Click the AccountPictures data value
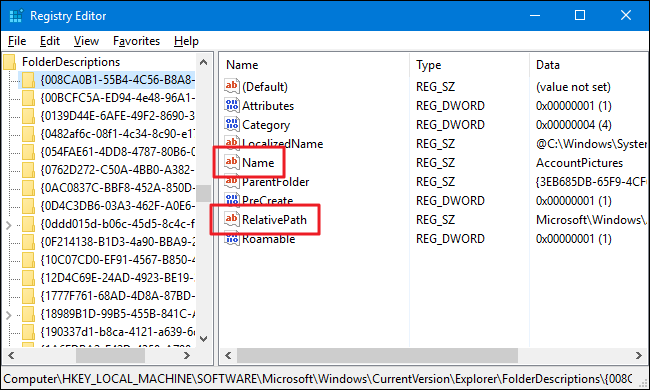The width and height of the screenshot is (650, 390). tap(579, 163)
